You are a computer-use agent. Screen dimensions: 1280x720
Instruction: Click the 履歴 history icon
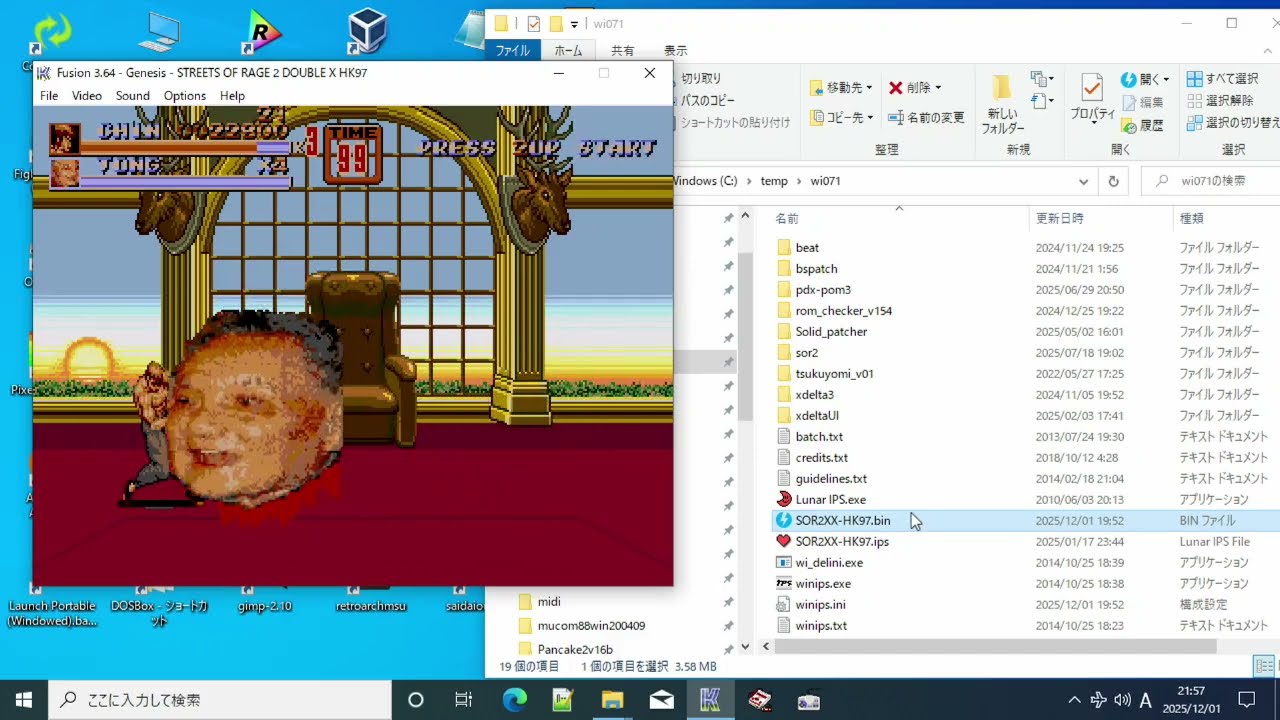[x=1129, y=125]
